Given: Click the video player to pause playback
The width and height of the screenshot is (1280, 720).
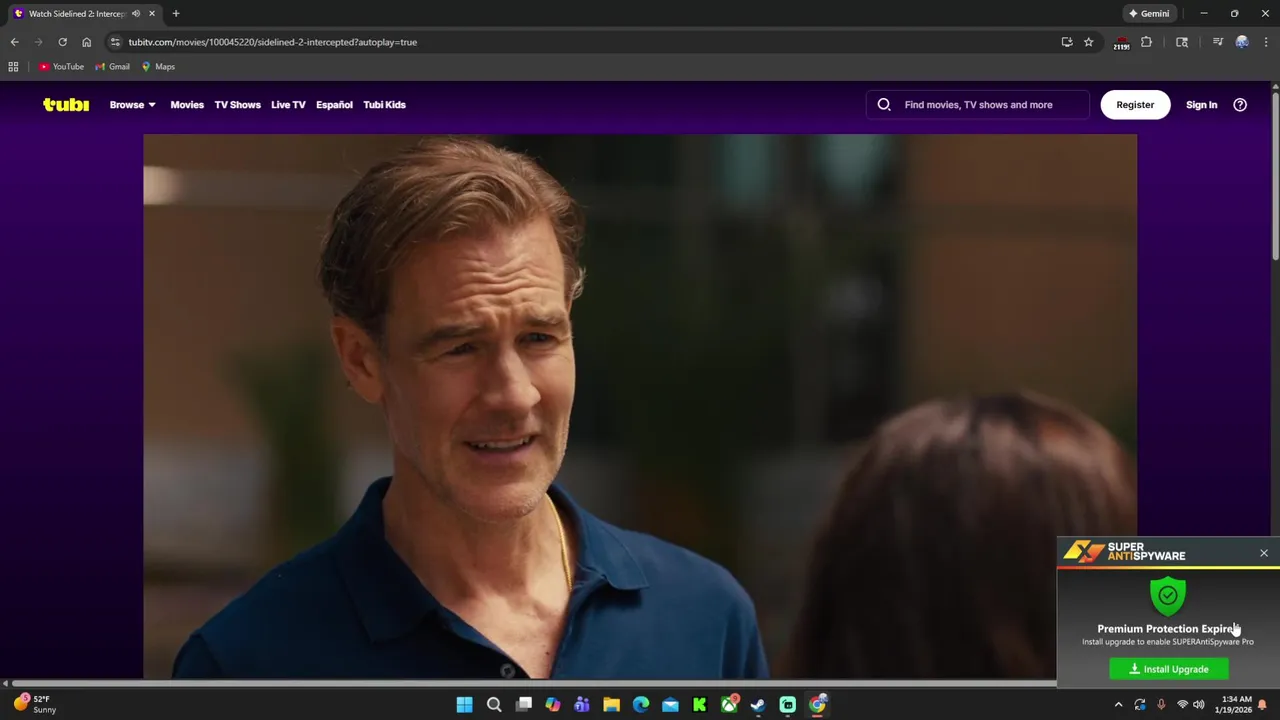Looking at the screenshot, I should [x=640, y=406].
